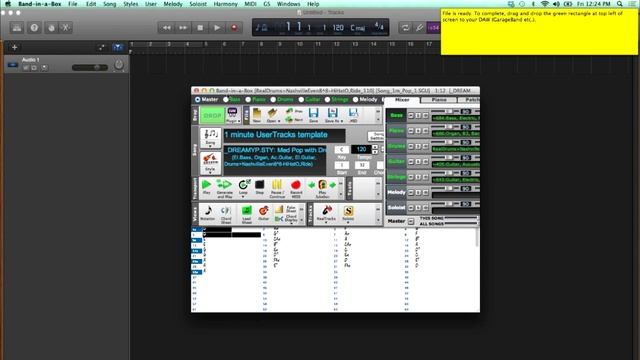This screenshot has height=360, width=640.
Task: Switch to the Mixer tab
Action: (x=402, y=100)
